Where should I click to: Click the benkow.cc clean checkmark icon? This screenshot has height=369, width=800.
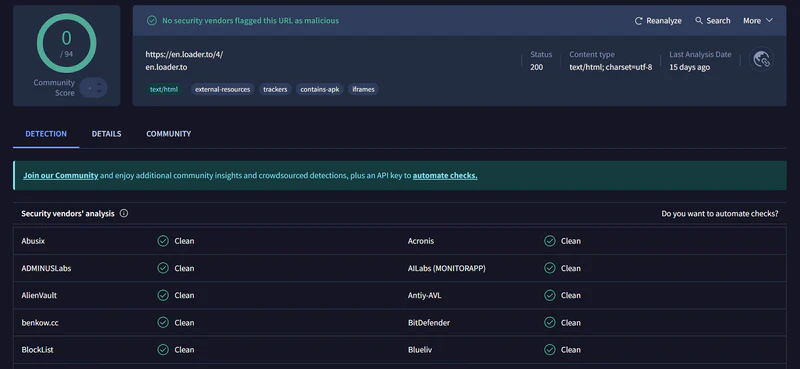click(163, 323)
